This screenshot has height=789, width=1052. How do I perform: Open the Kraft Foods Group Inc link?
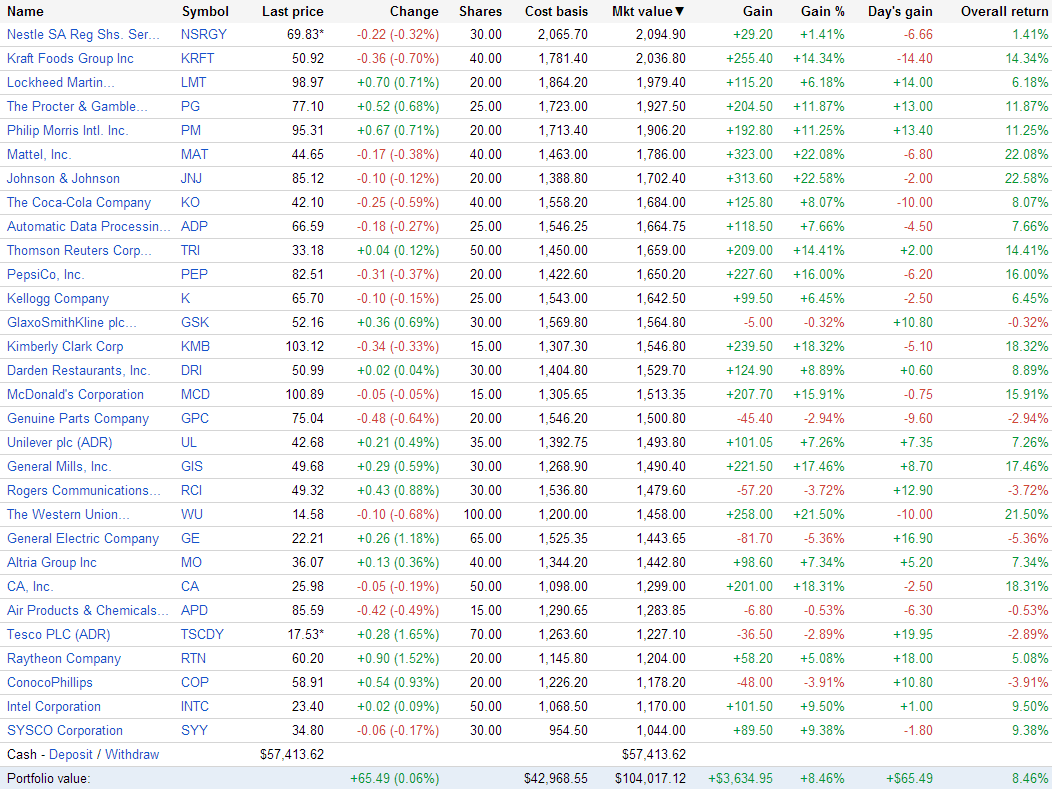point(70,58)
